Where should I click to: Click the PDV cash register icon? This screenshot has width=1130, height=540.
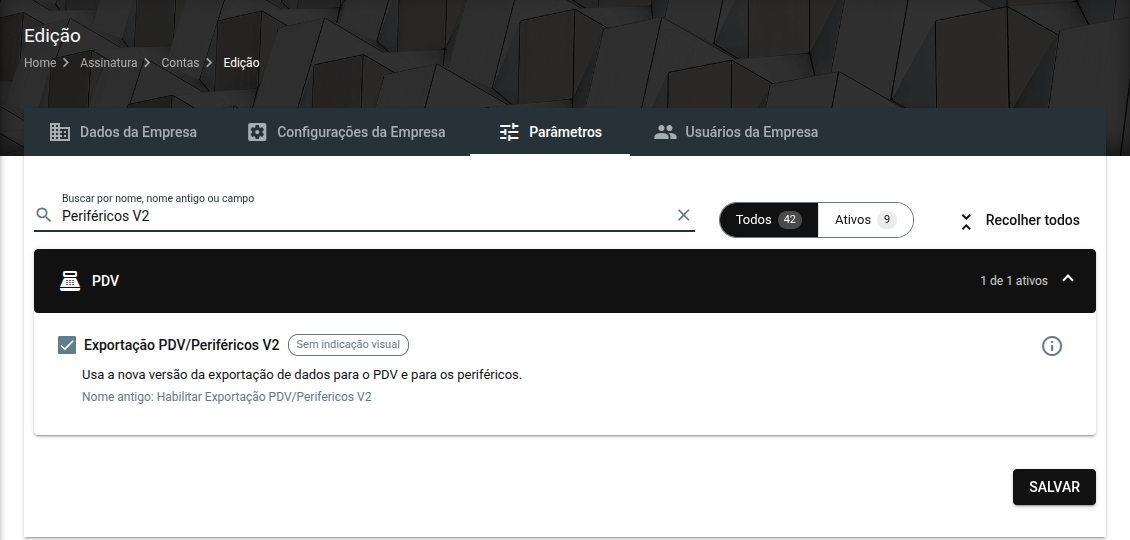pos(70,280)
